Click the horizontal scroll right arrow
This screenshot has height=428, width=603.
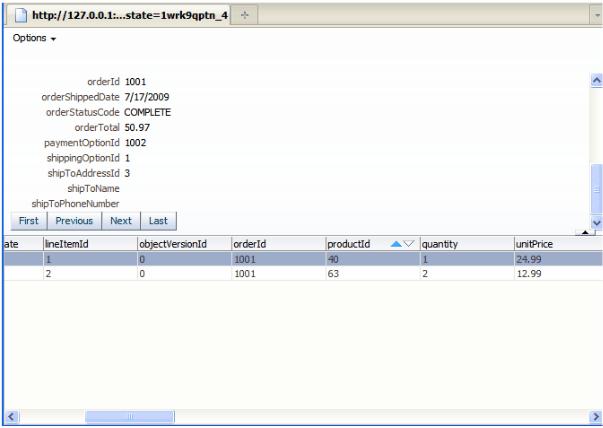tap(596, 416)
